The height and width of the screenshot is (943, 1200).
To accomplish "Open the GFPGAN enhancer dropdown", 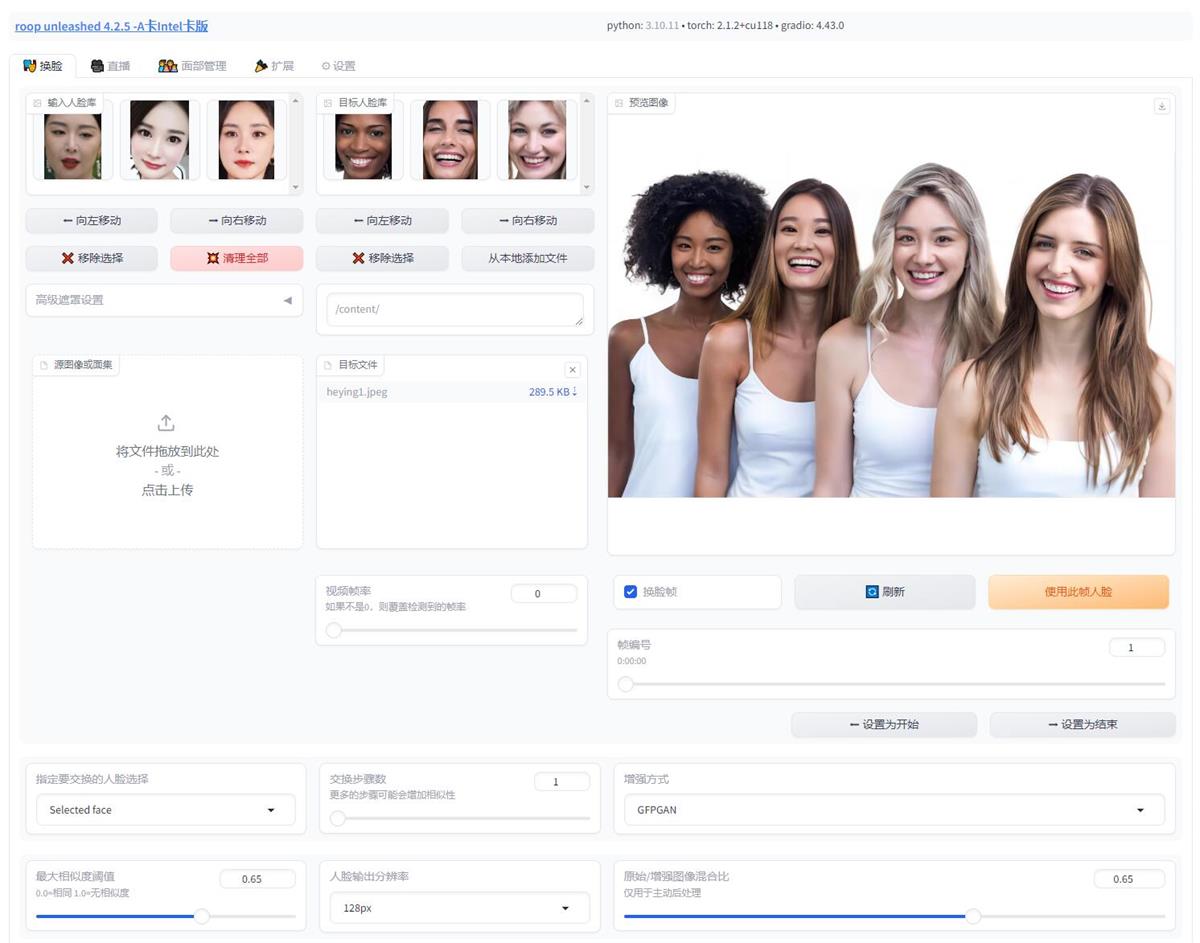I will (894, 810).
